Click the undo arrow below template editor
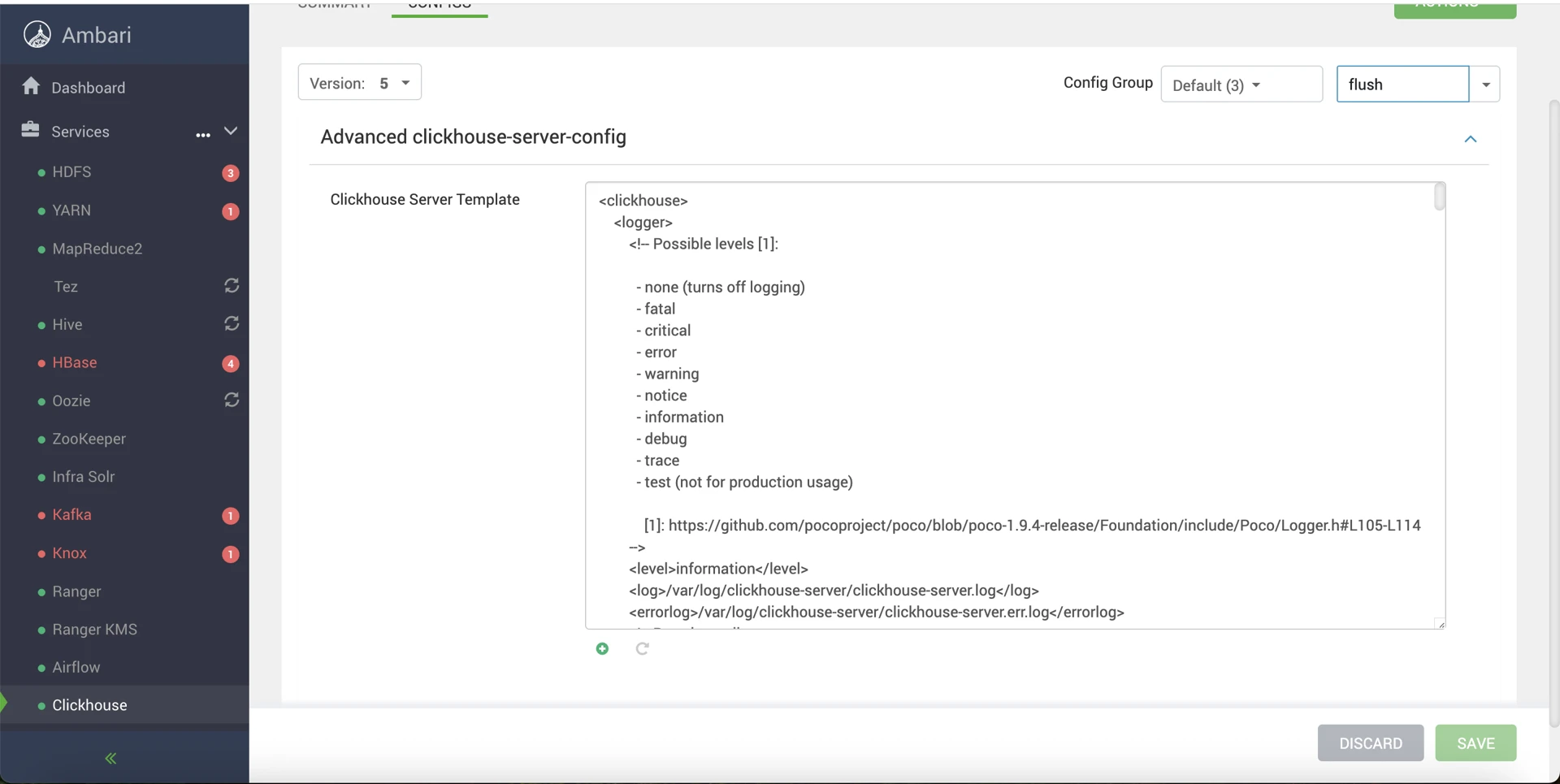The height and width of the screenshot is (784, 1560). (642, 648)
